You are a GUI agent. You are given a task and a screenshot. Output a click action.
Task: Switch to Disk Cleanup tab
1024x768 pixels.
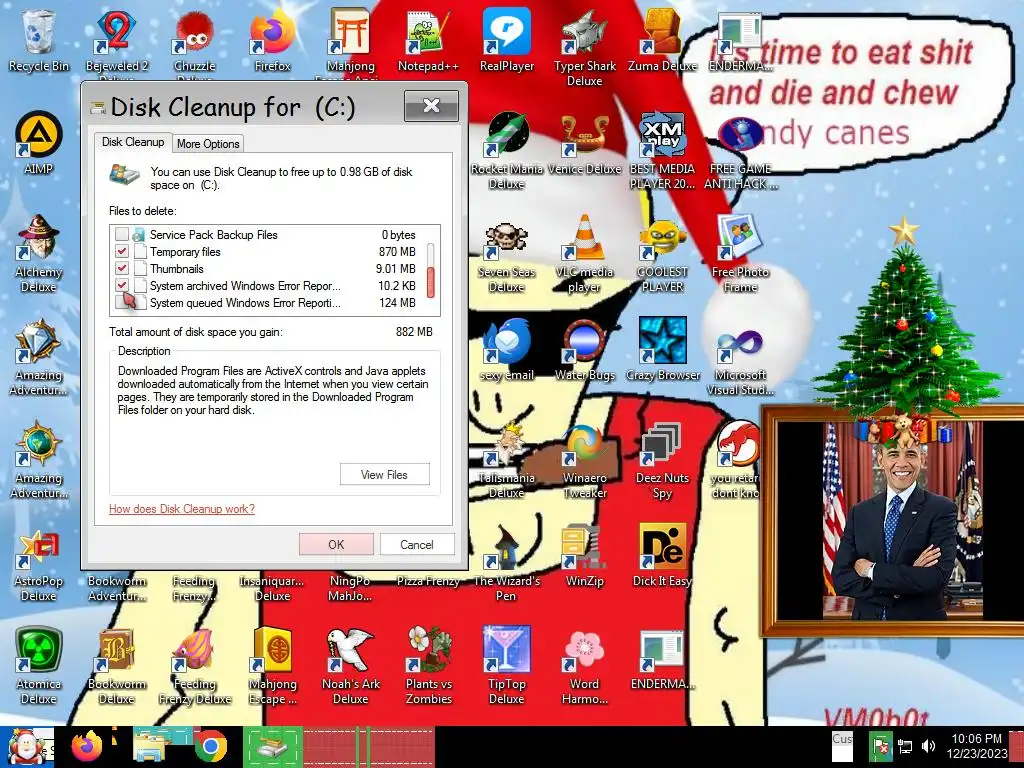[x=133, y=142]
